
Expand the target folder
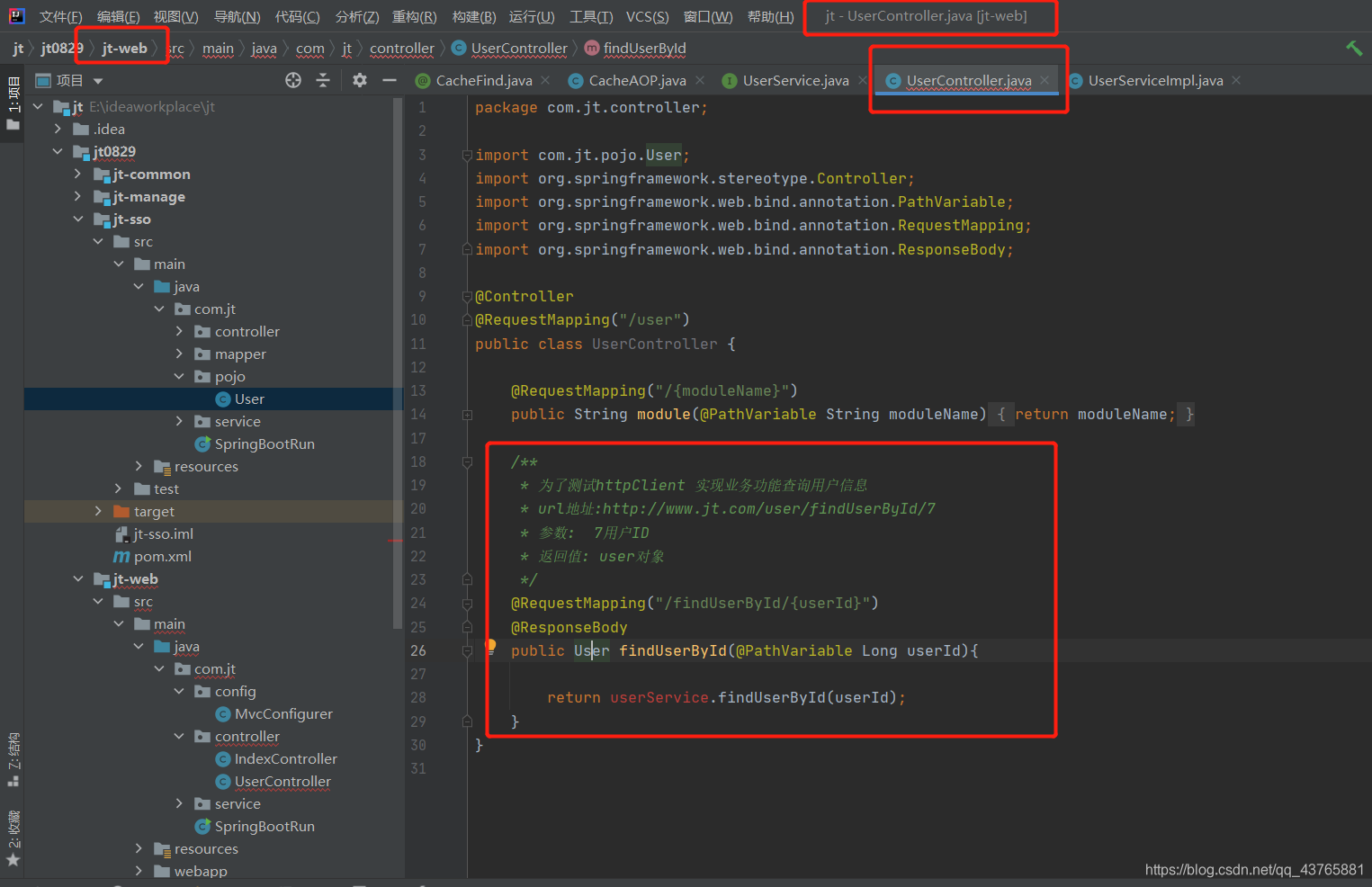click(x=98, y=511)
